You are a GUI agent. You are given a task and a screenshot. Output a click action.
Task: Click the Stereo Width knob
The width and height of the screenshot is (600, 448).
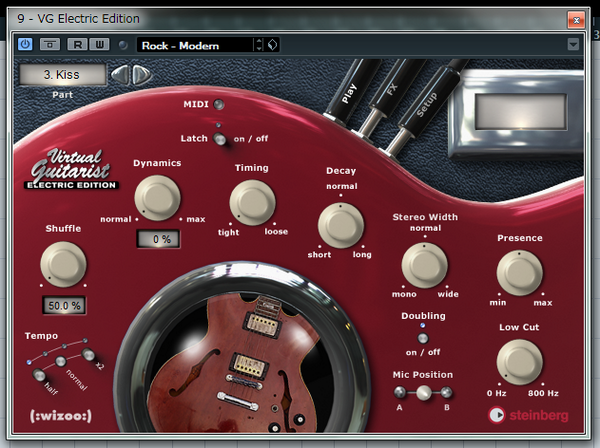pos(424,265)
